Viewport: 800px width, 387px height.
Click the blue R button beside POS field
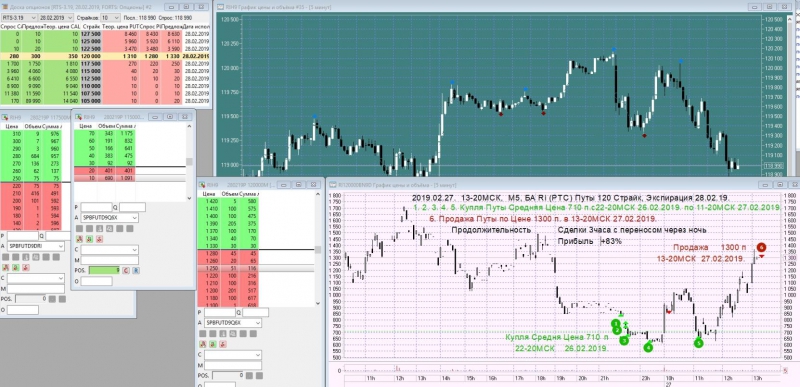tap(136, 270)
